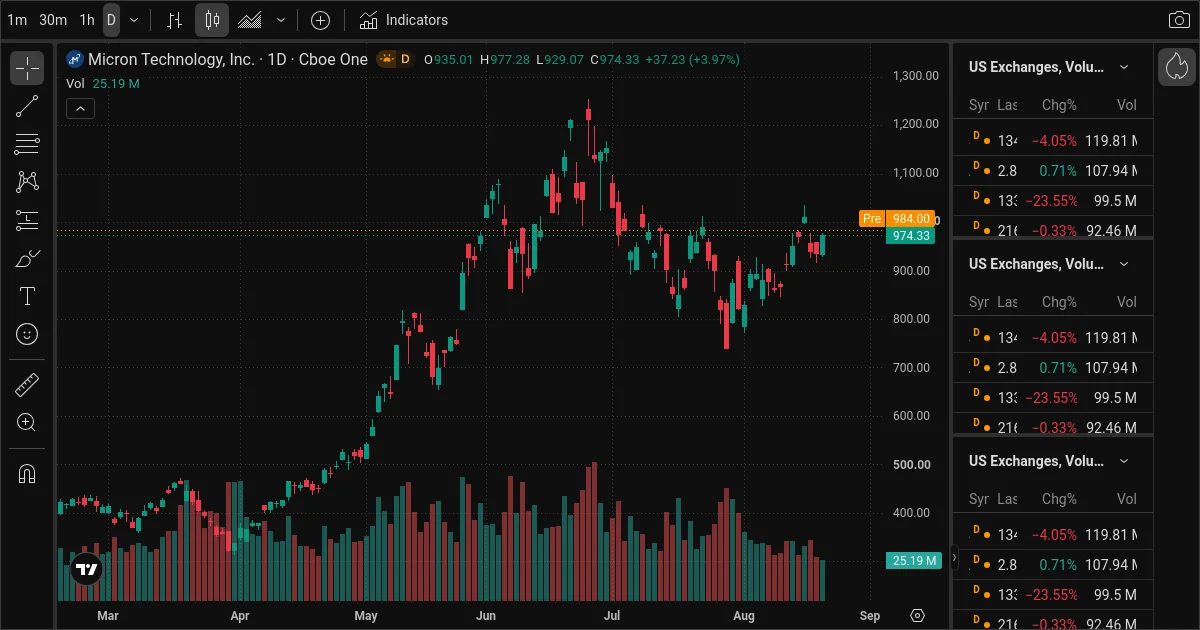The height and width of the screenshot is (630, 1200).
Task: Set interval to 1m
Action: coord(17,20)
